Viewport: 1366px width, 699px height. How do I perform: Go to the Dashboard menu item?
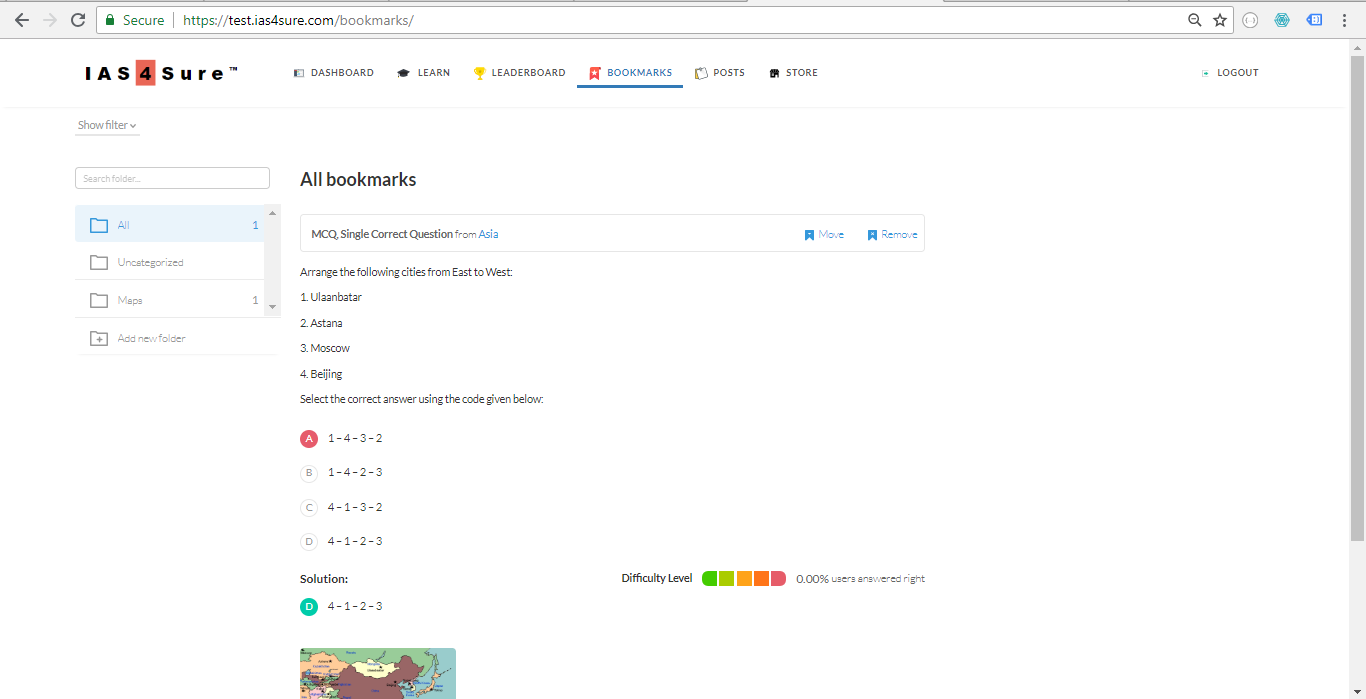point(333,73)
